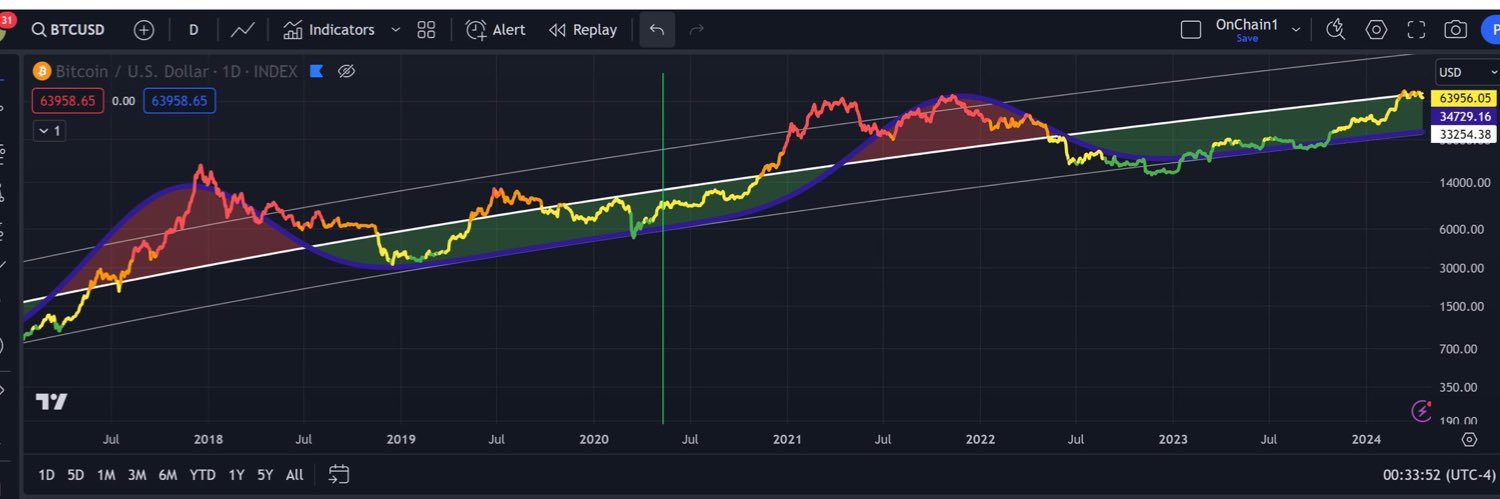This screenshot has width=1500, height=499.
Task: Select the 1Y date range
Action: tap(236, 475)
